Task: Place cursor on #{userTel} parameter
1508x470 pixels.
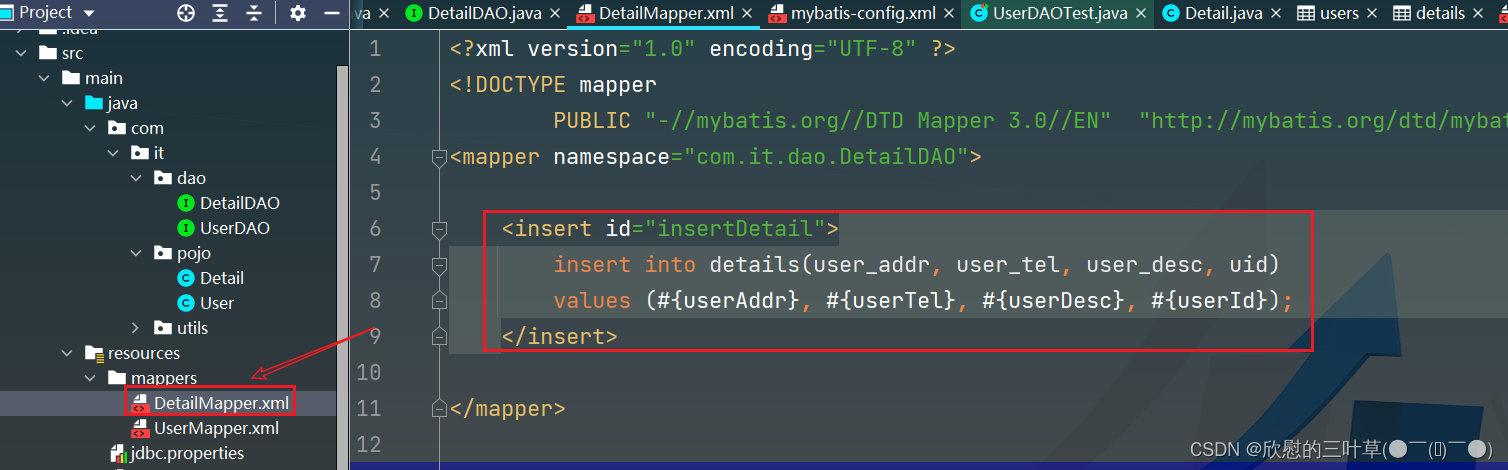Action: (x=891, y=300)
